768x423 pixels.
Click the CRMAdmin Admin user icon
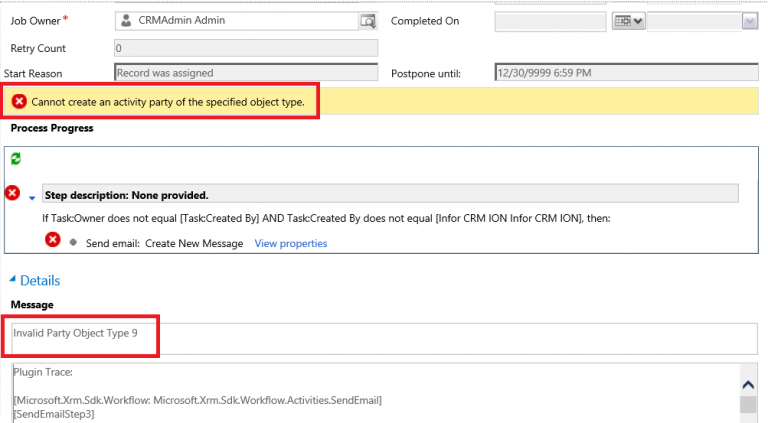pos(126,21)
